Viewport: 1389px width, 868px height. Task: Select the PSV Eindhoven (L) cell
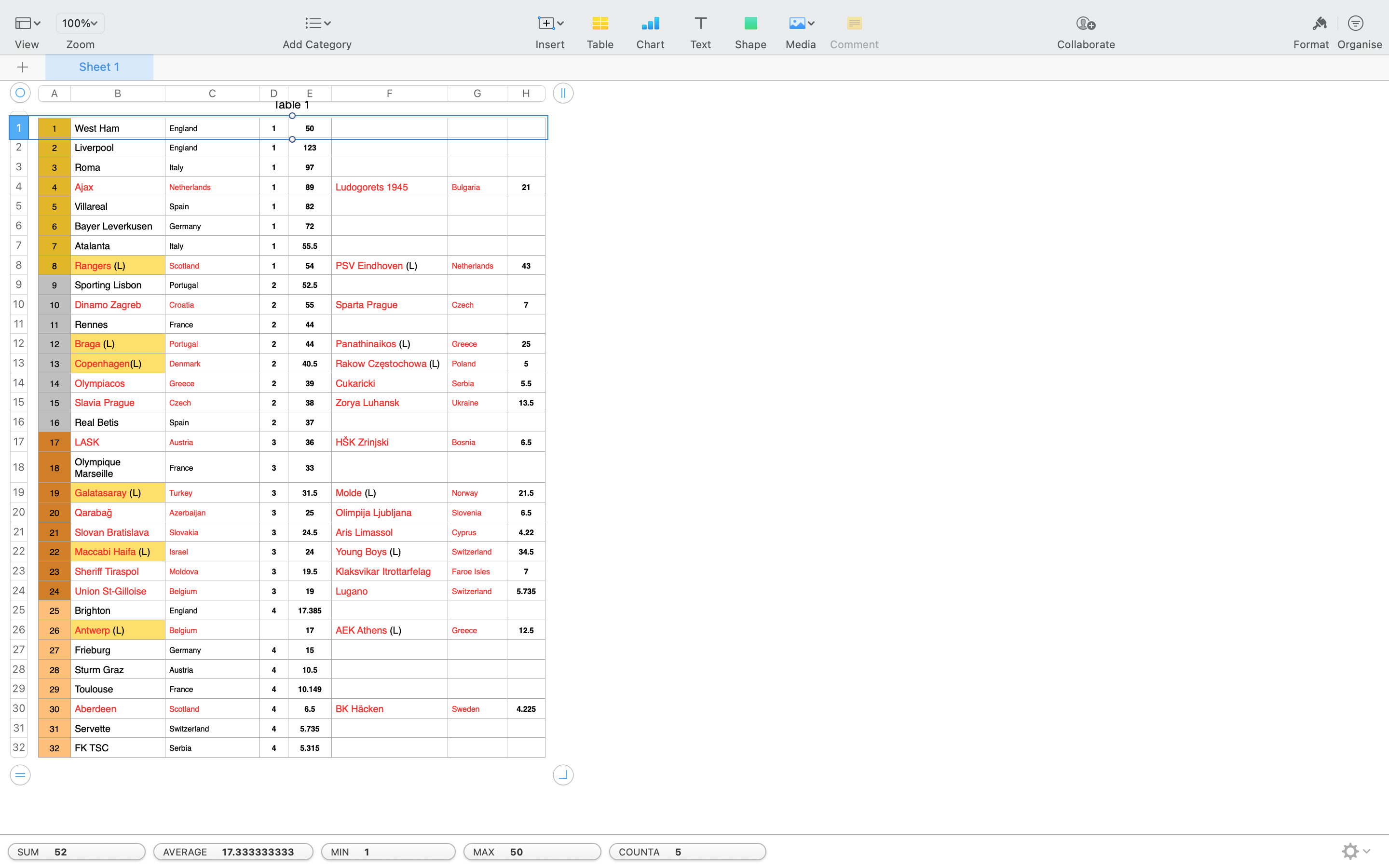(389, 265)
